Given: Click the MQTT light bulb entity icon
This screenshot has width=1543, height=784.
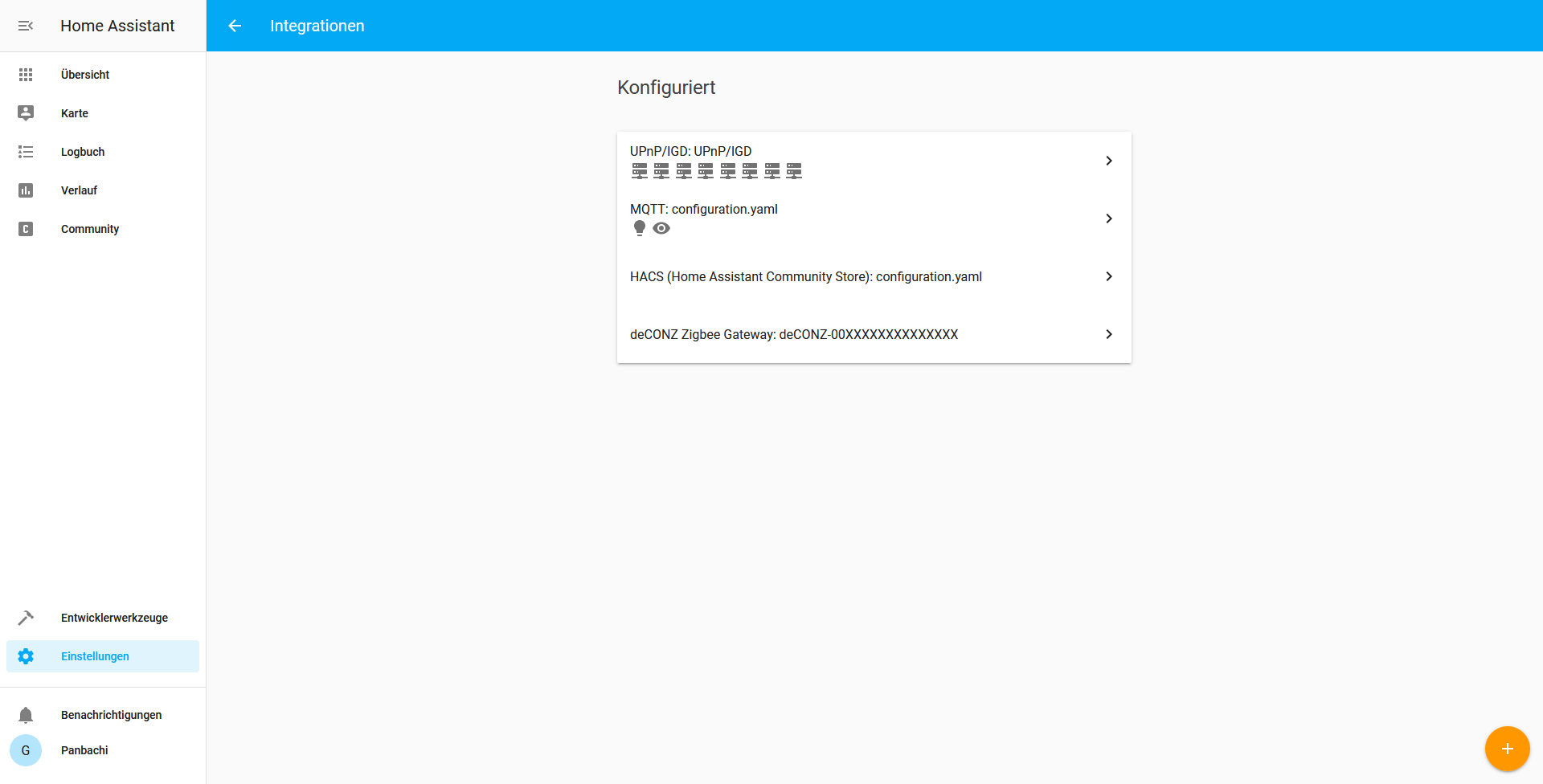Looking at the screenshot, I should point(640,228).
